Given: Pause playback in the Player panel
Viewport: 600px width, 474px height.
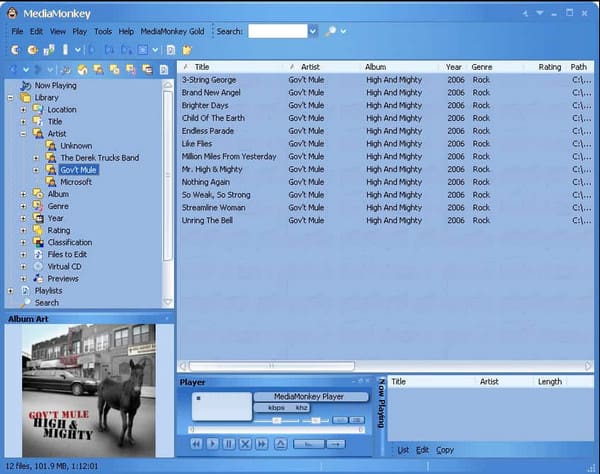Looking at the screenshot, I should (229, 444).
